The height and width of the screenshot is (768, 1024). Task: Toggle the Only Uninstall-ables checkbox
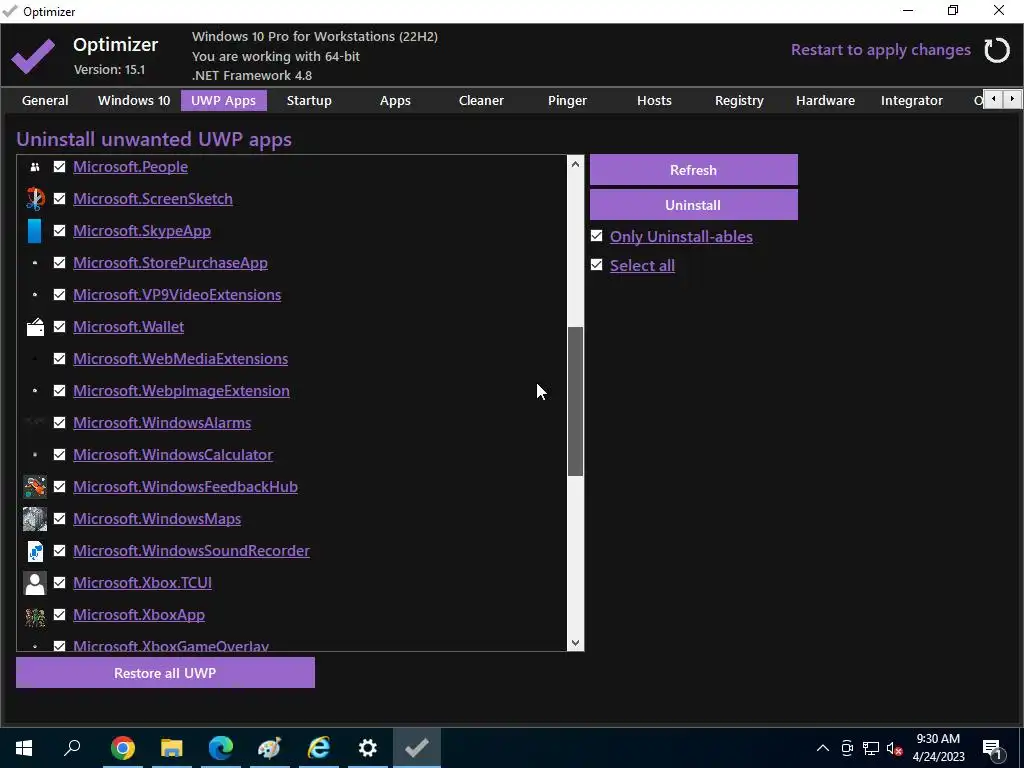(596, 236)
